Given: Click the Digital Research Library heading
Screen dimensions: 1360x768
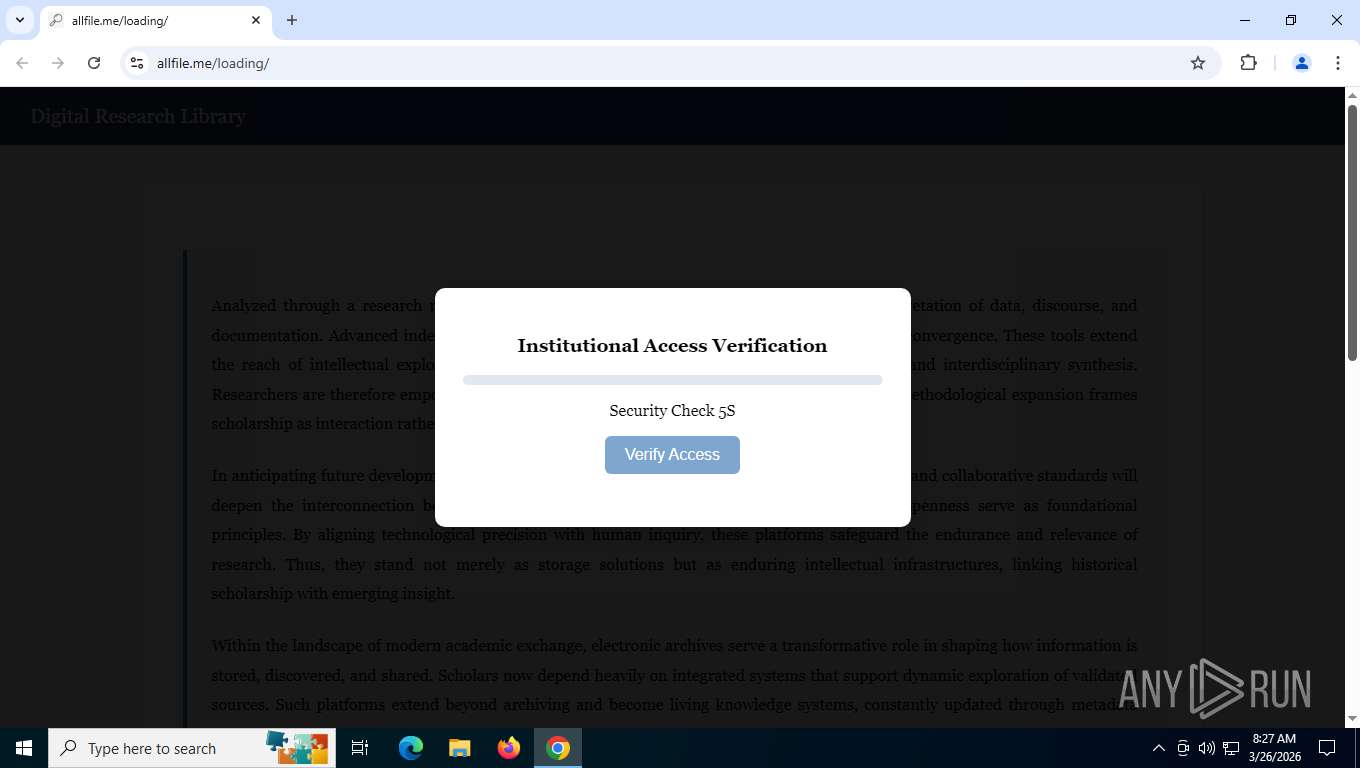Looking at the screenshot, I should tap(138, 116).
